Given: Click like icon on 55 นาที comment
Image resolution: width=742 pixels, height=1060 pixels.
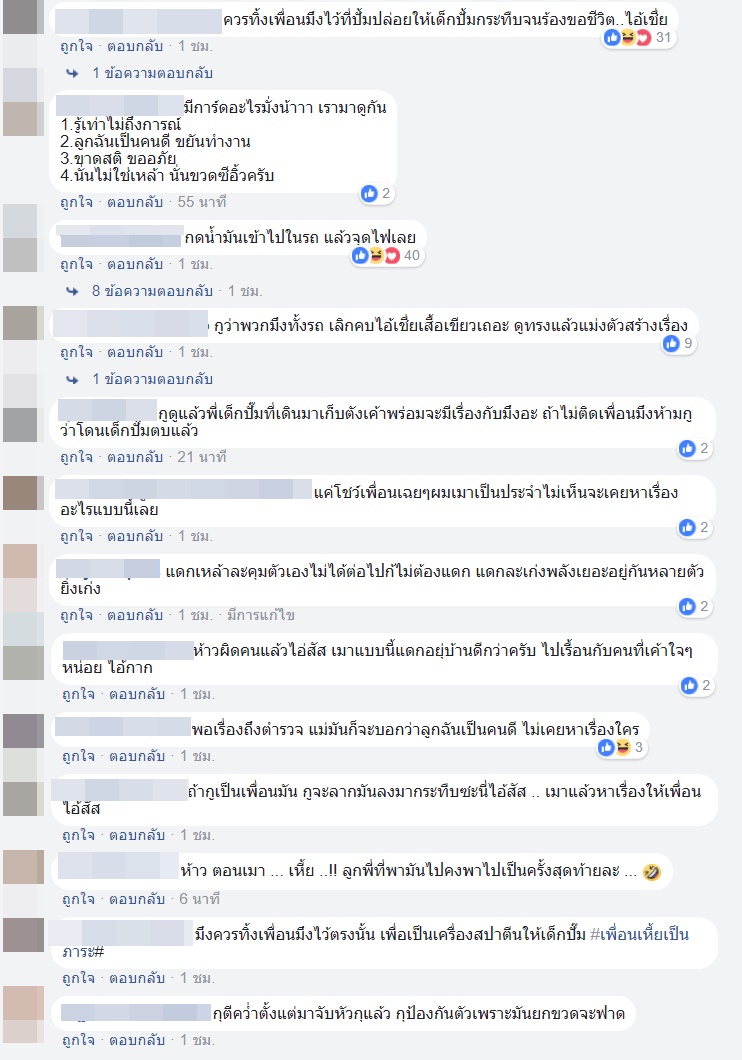Looking at the screenshot, I should click(x=369, y=194).
